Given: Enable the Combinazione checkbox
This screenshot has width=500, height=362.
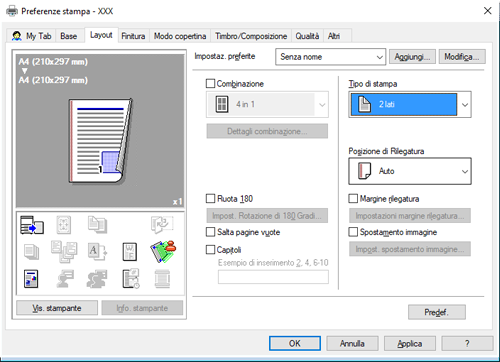Looking at the screenshot, I should [210, 84].
